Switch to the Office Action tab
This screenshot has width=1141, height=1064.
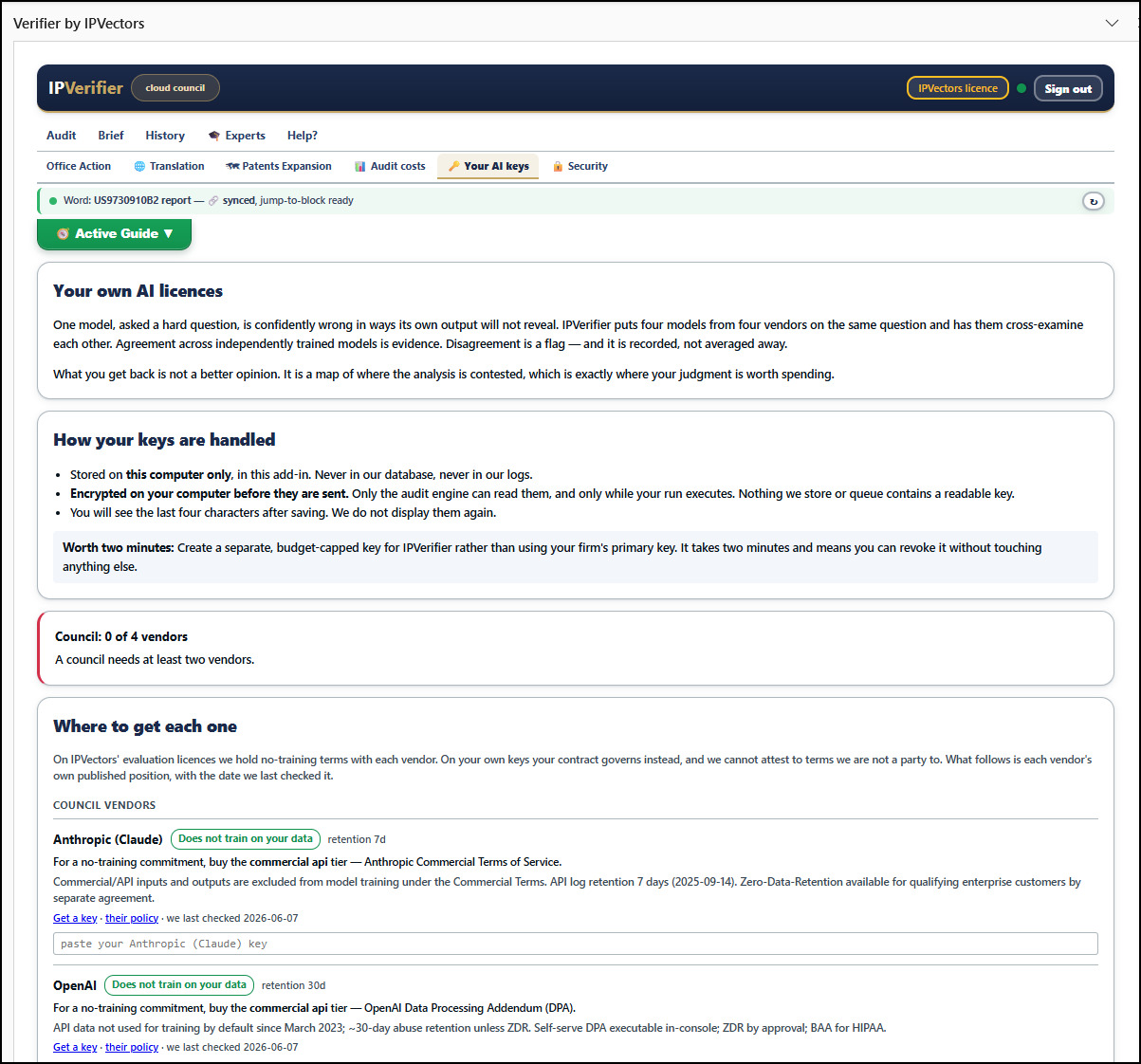click(x=79, y=166)
